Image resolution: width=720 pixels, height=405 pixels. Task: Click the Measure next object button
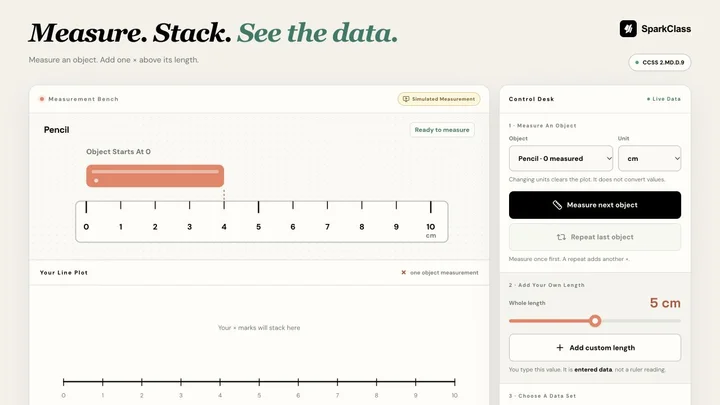tap(595, 205)
